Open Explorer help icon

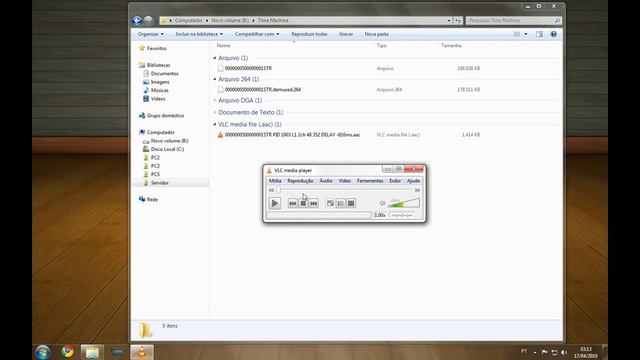(553, 34)
